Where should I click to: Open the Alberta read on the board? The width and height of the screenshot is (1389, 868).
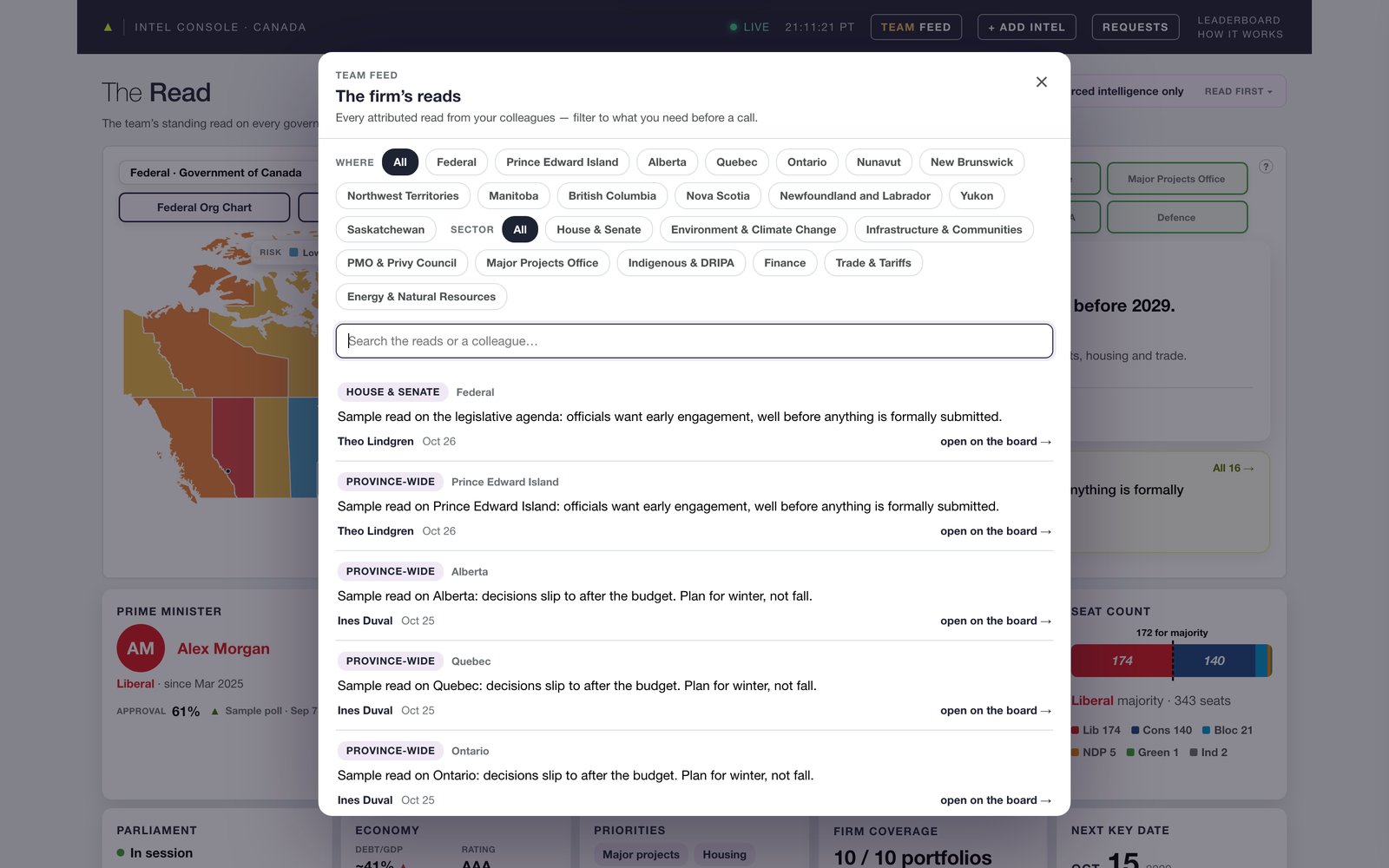tap(996, 621)
